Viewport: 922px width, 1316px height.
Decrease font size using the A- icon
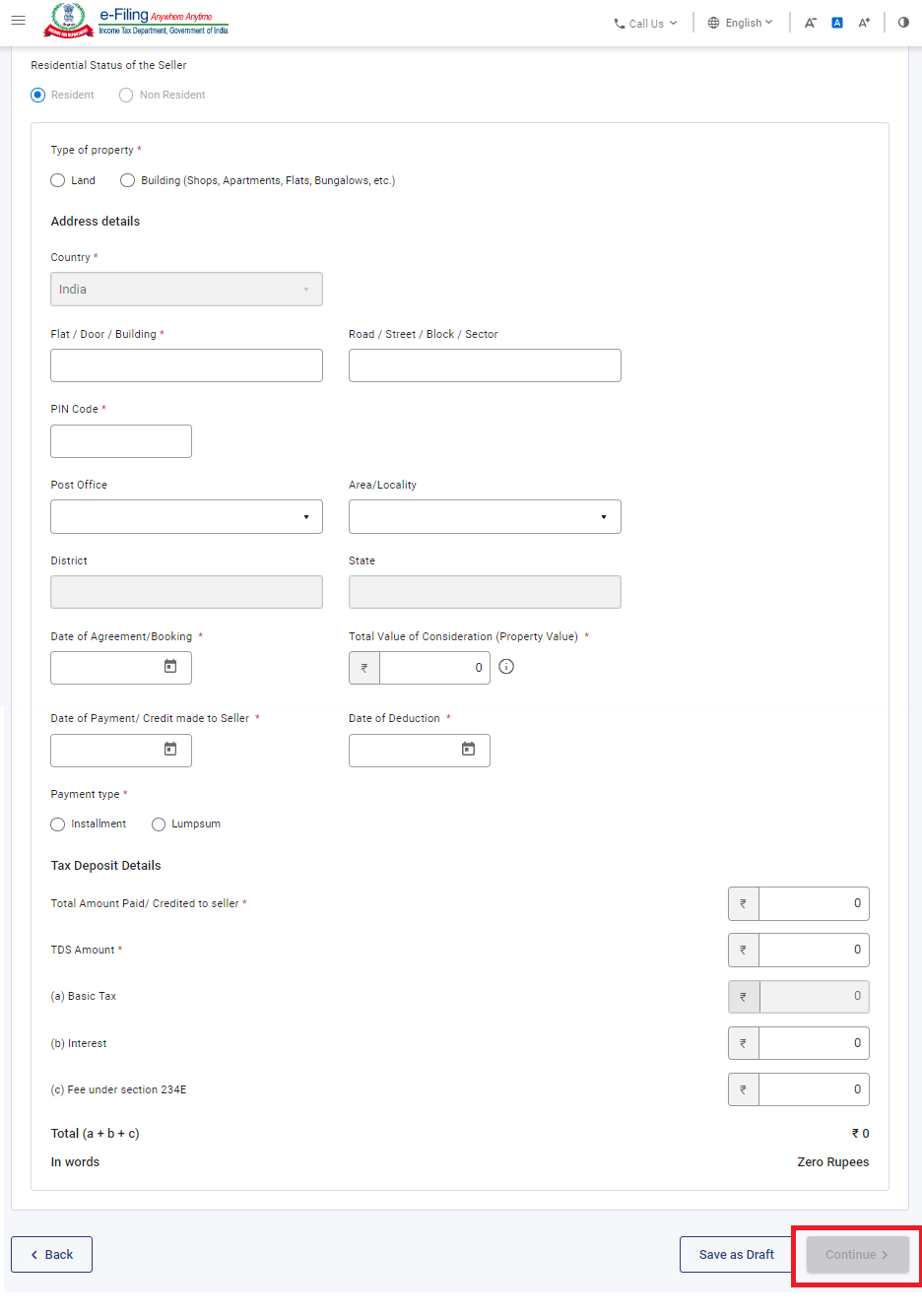tap(810, 22)
